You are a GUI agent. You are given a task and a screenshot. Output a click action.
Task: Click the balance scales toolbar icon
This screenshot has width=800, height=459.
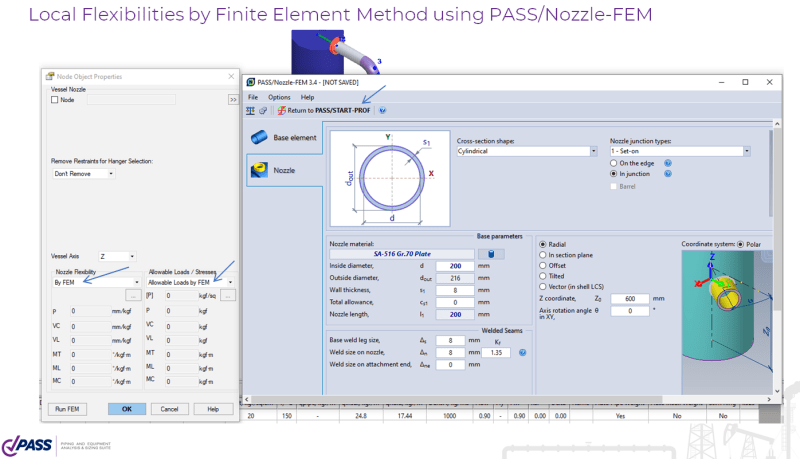pos(251,110)
